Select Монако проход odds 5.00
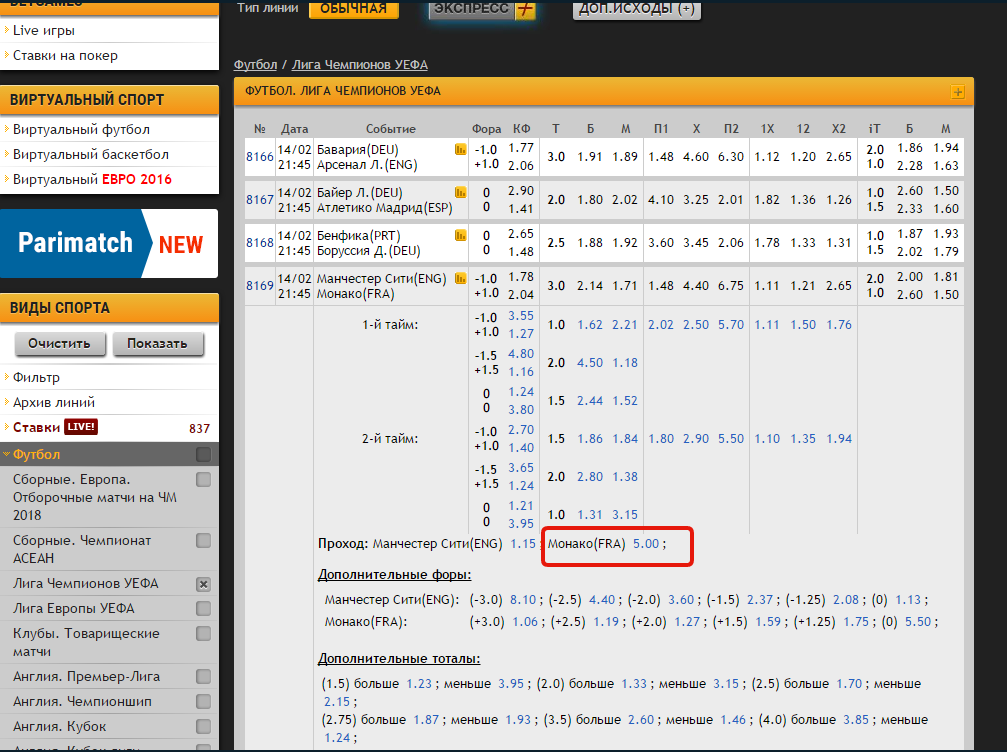This screenshot has height=752, width=1007. pos(646,544)
